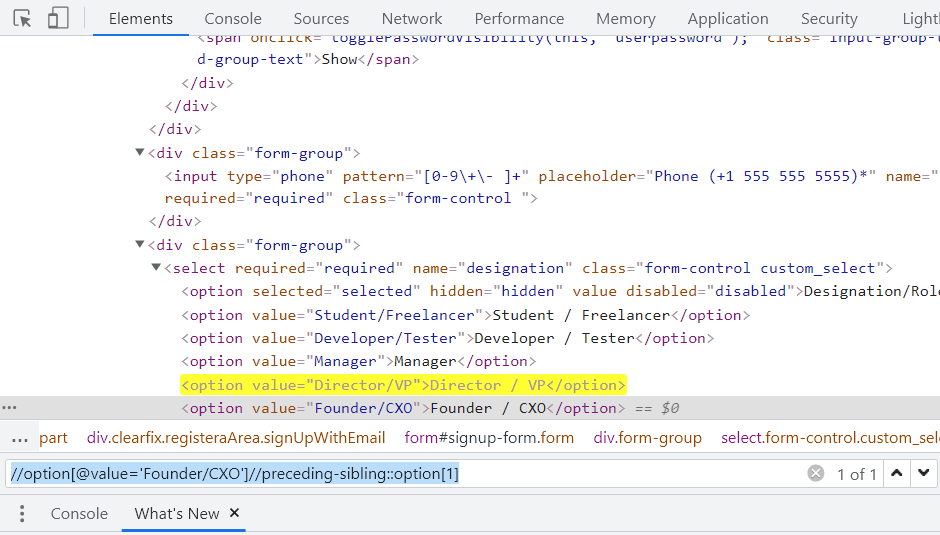Go to next search result arrow
Screen dimensions: 940x535
[x=924, y=473]
